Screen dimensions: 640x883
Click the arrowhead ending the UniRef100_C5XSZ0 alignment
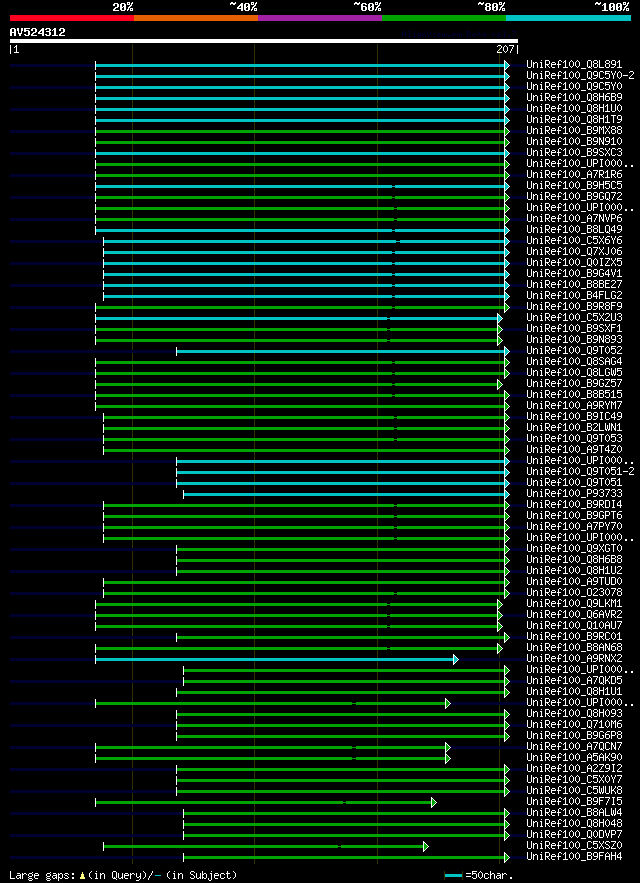point(426,846)
